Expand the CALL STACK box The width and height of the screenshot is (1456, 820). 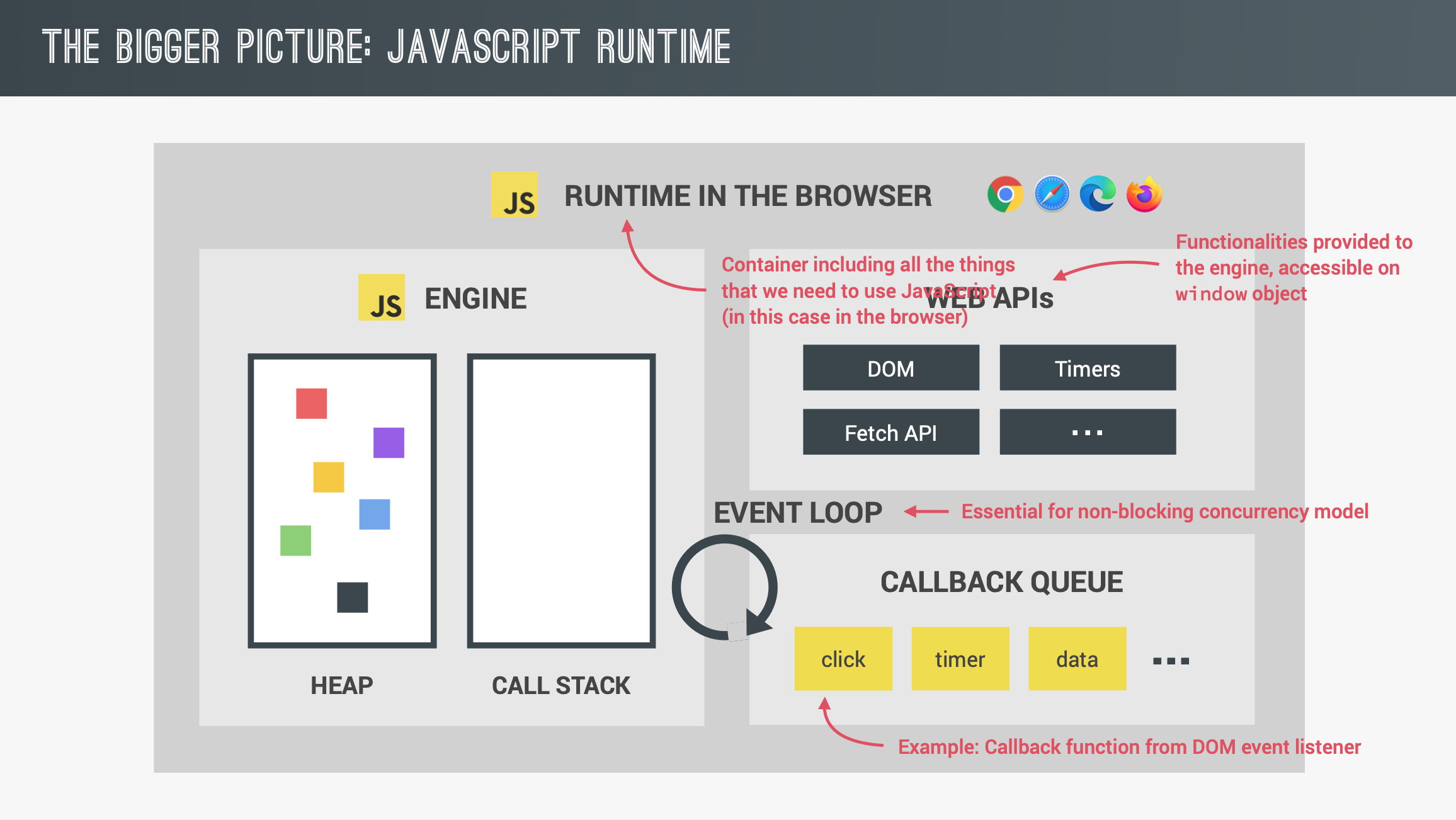(x=561, y=499)
